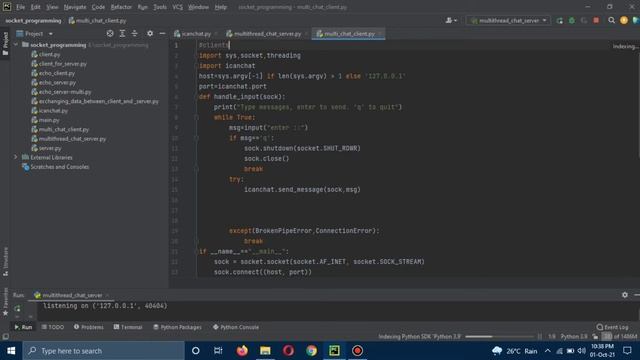Open the Window menu
This screenshot has width=640, height=360.
click(x=198, y=7)
